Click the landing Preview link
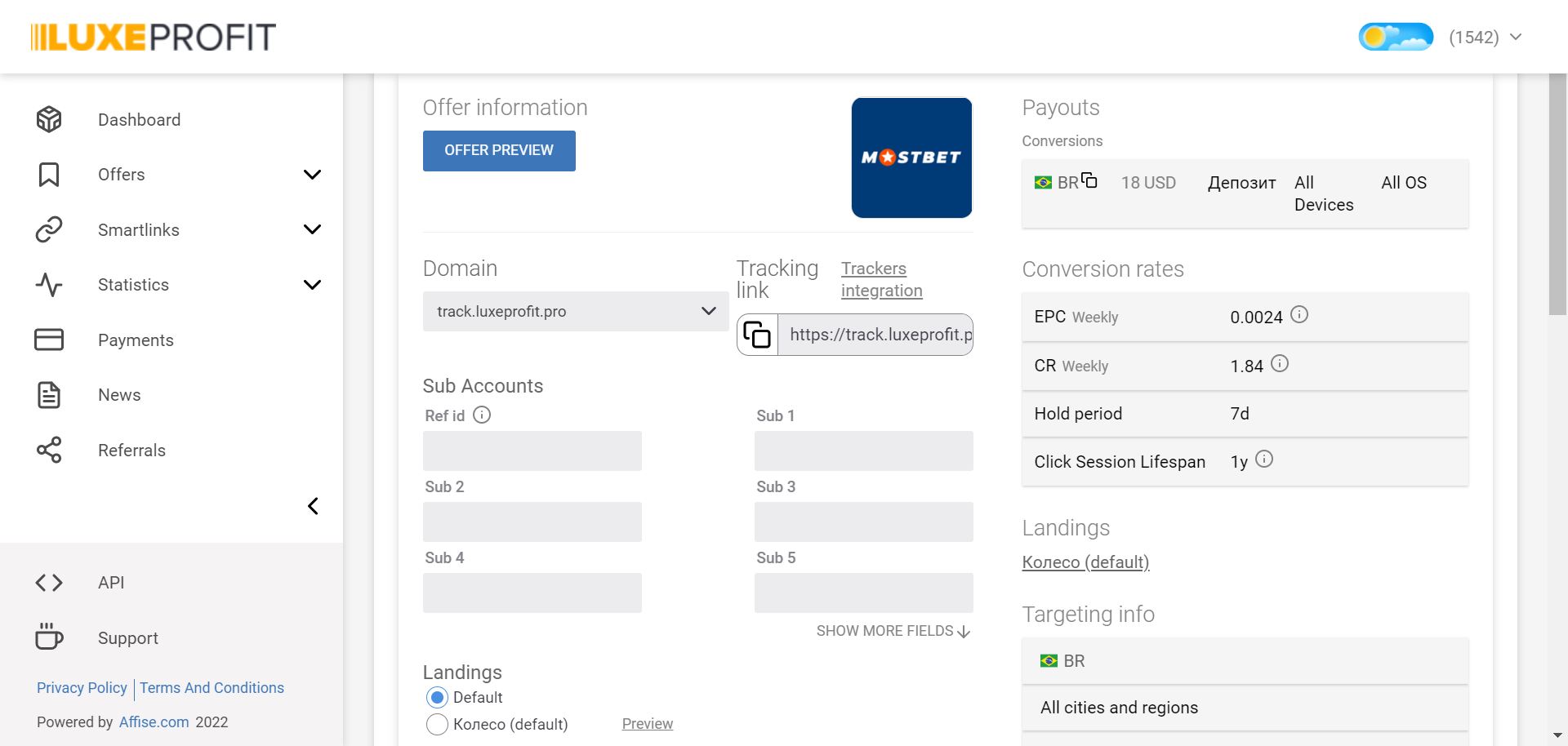 [x=648, y=724]
